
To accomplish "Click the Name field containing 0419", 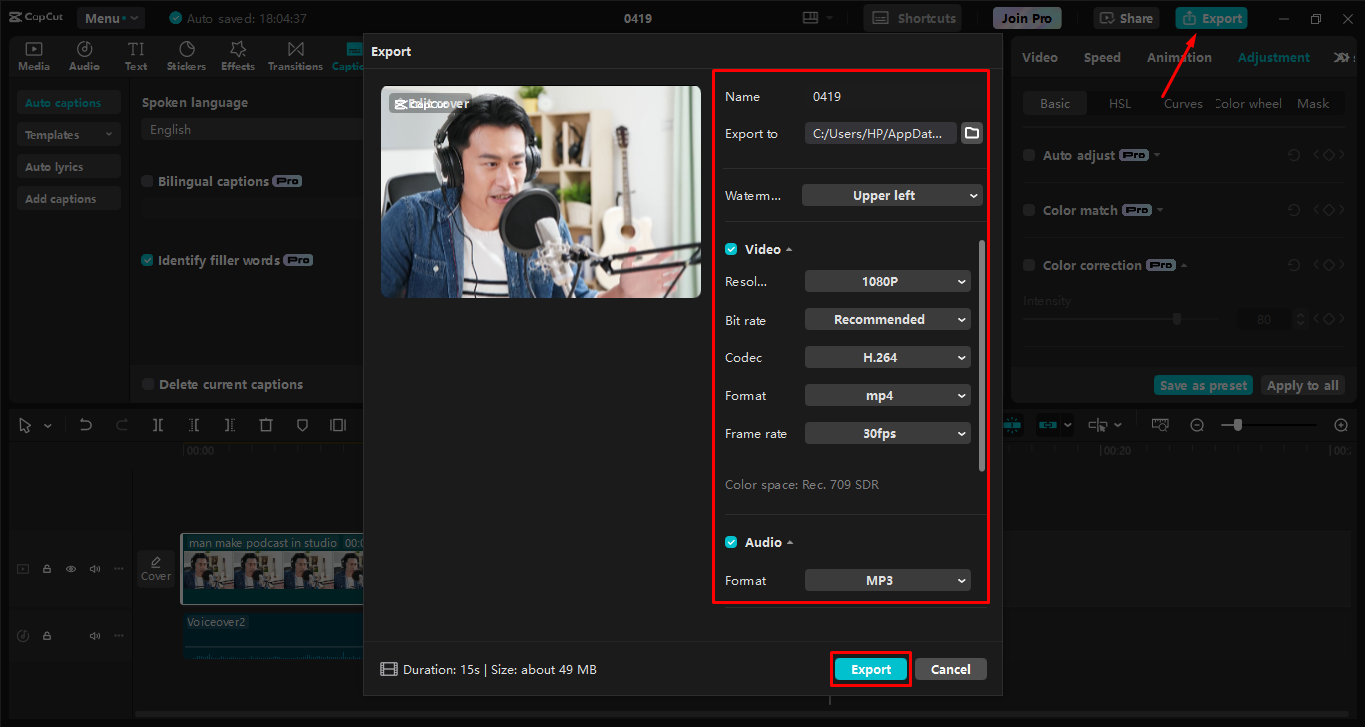I will [x=894, y=97].
